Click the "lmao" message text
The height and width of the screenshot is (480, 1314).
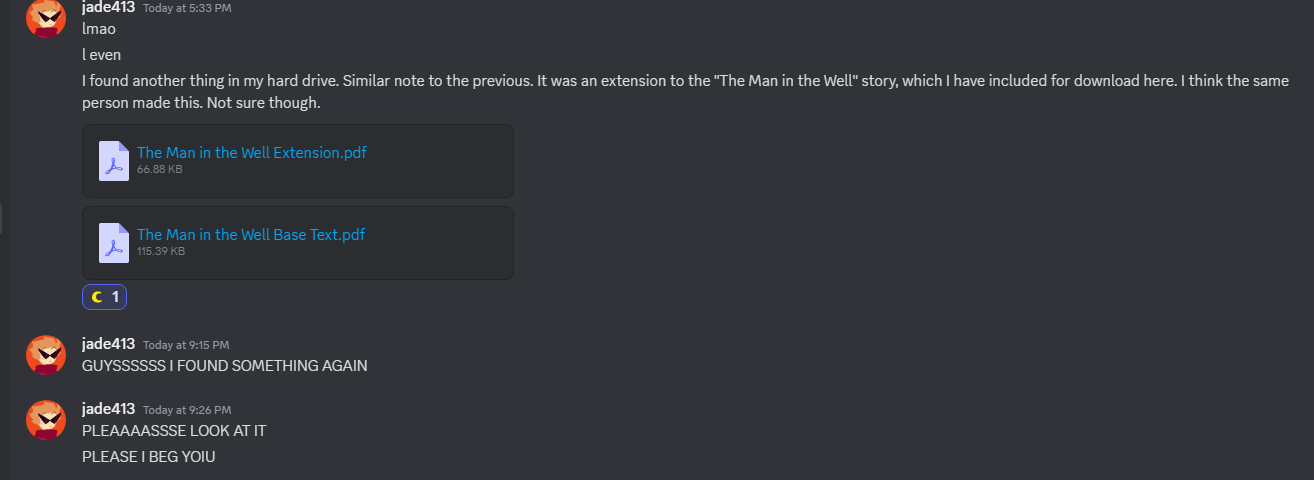click(99, 29)
